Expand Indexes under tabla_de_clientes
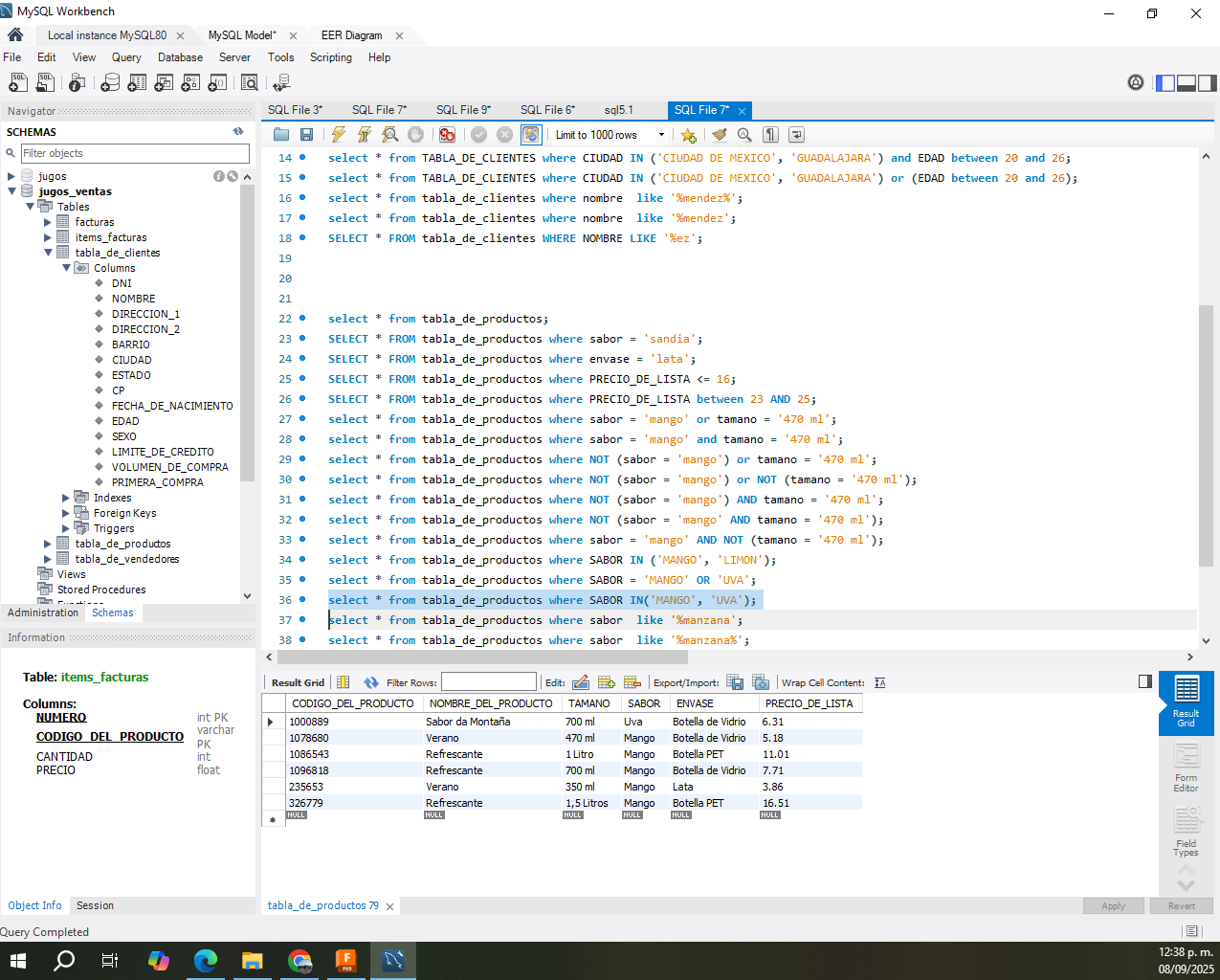 (x=66, y=498)
